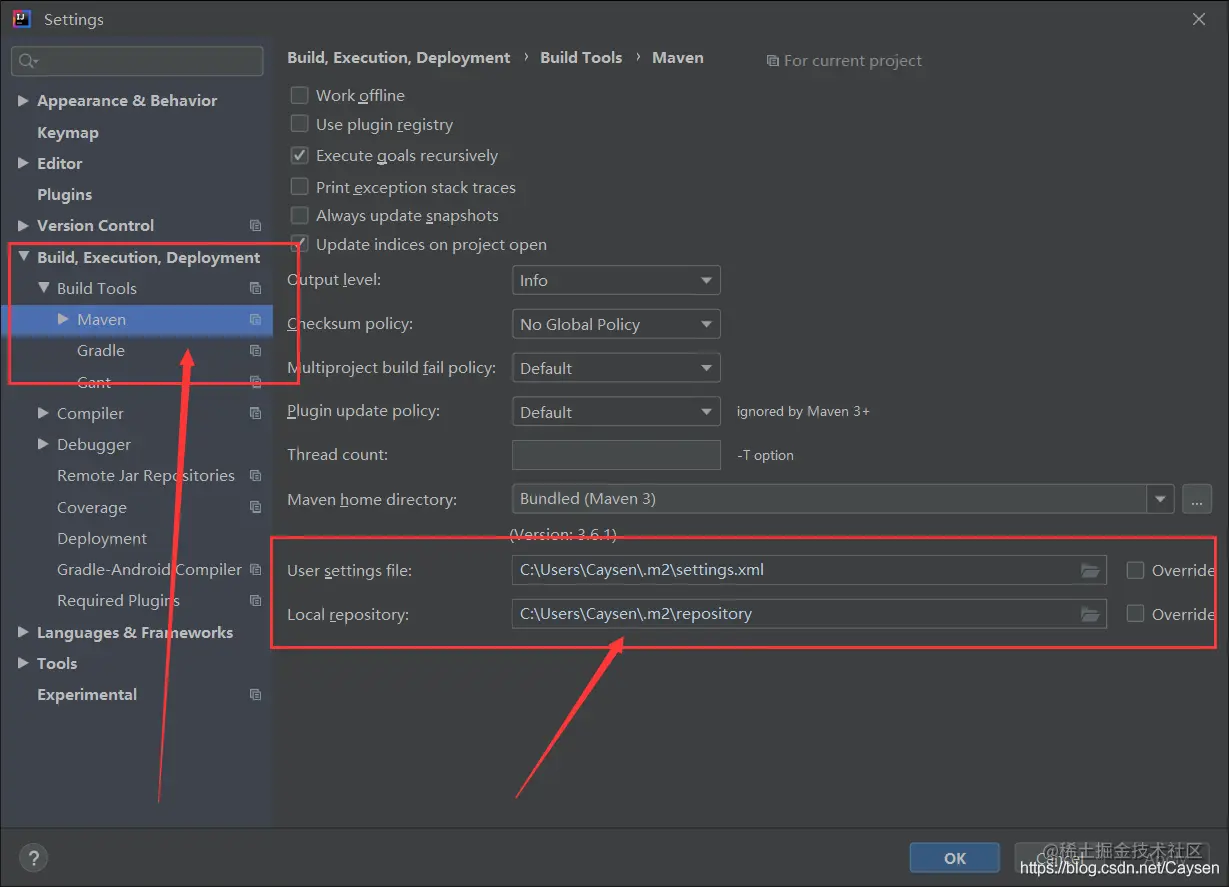
Task: Open the help question mark button
Action: (x=33, y=858)
